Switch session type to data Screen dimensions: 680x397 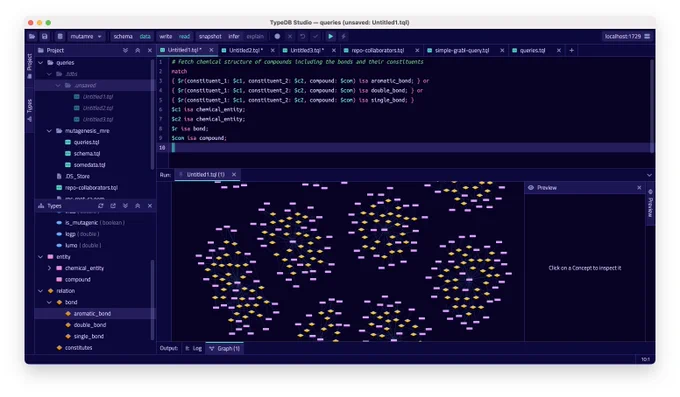click(145, 36)
